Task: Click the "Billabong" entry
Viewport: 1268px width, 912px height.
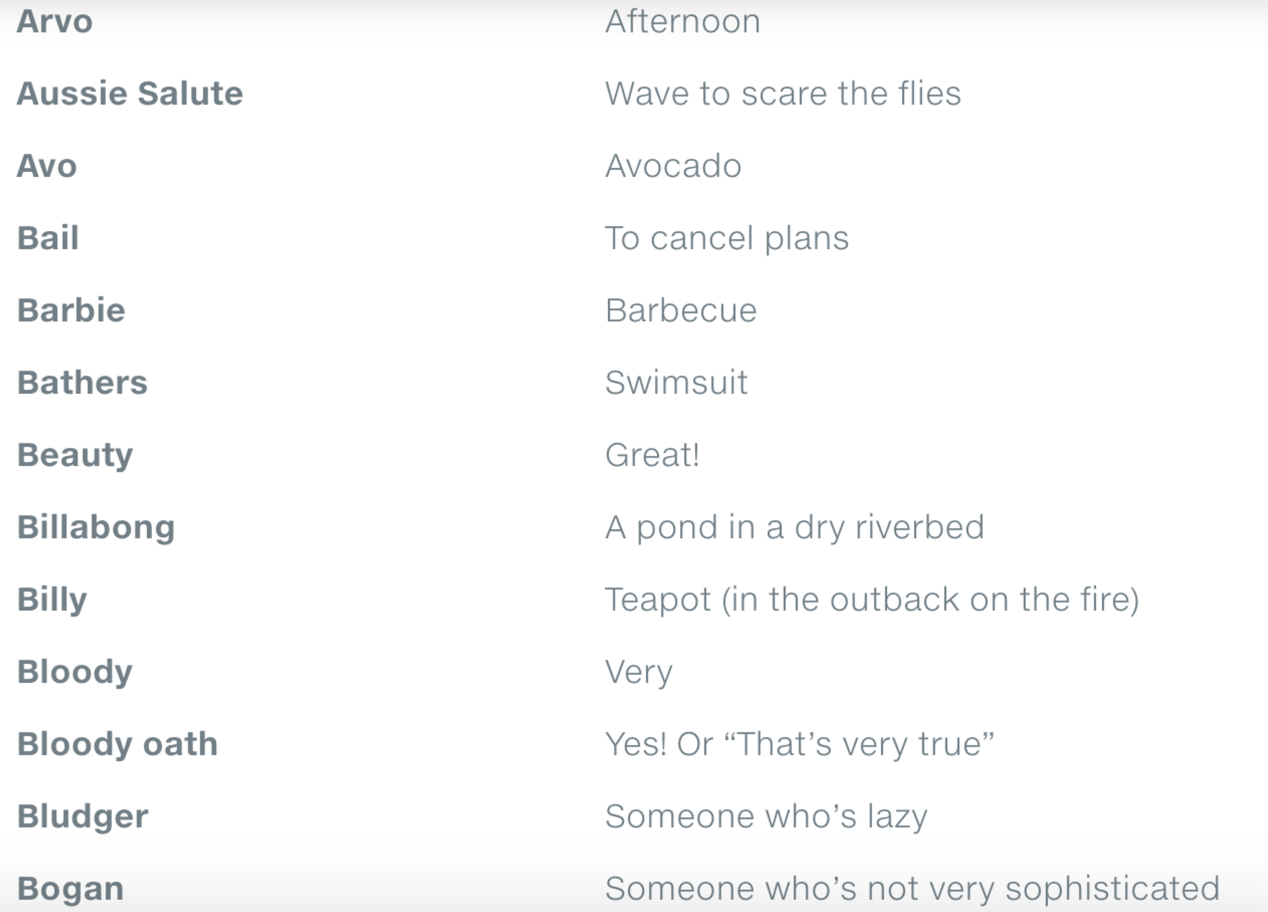Action: (96, 527)
